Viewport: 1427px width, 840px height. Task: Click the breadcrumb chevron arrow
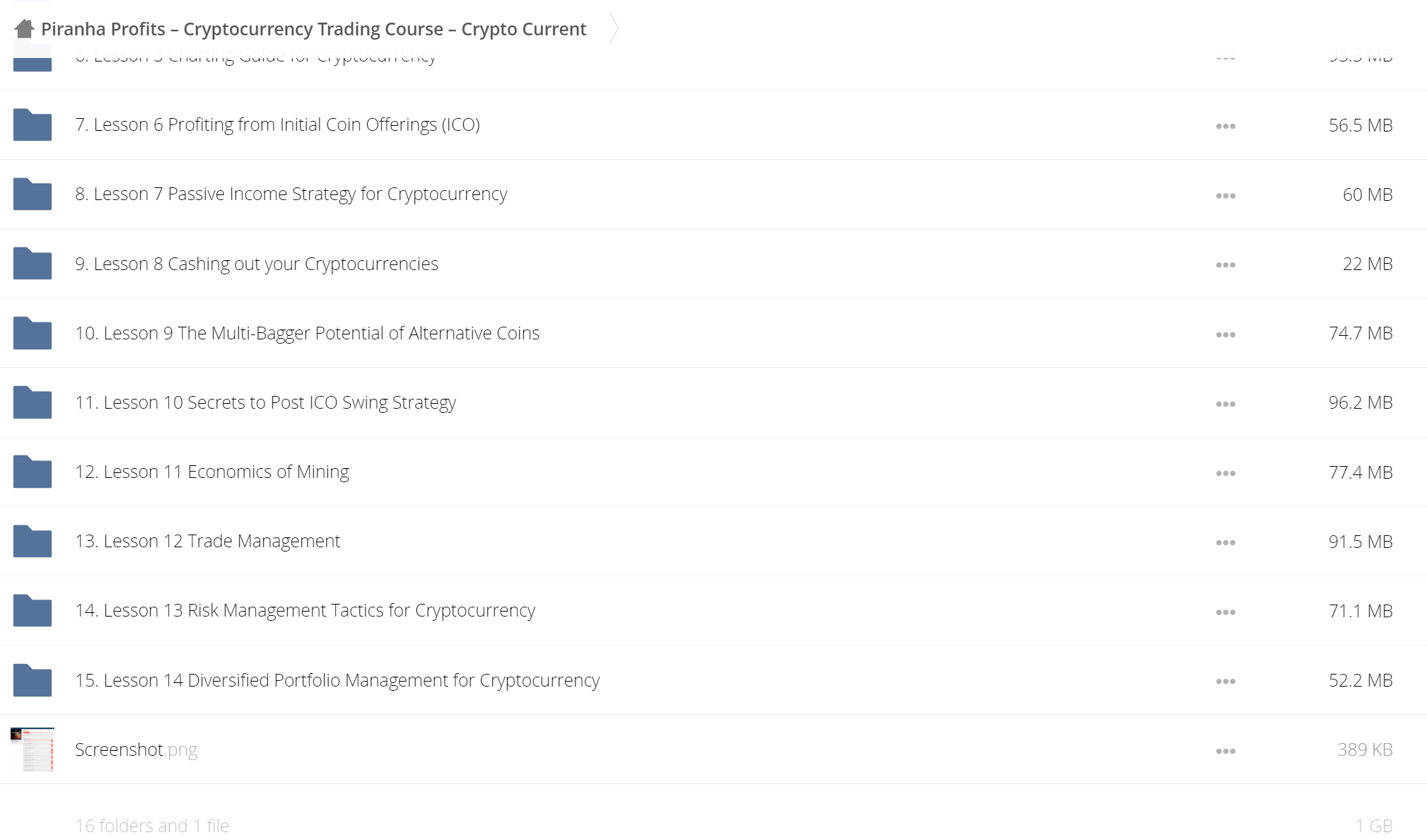click(x=614, y=29)
